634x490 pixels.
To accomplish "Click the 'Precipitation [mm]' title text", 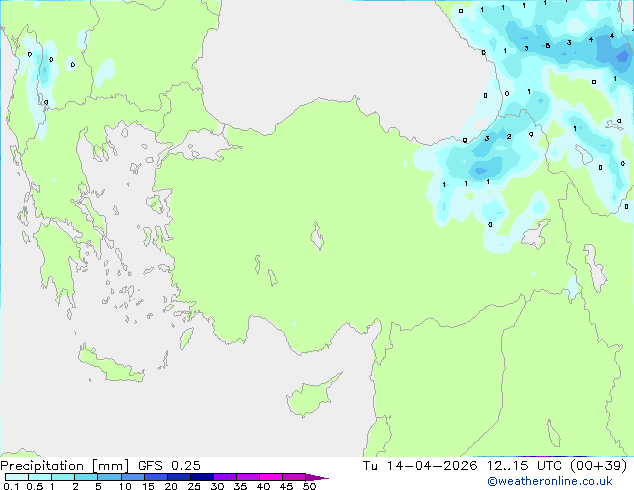I will tap(65, 466).
